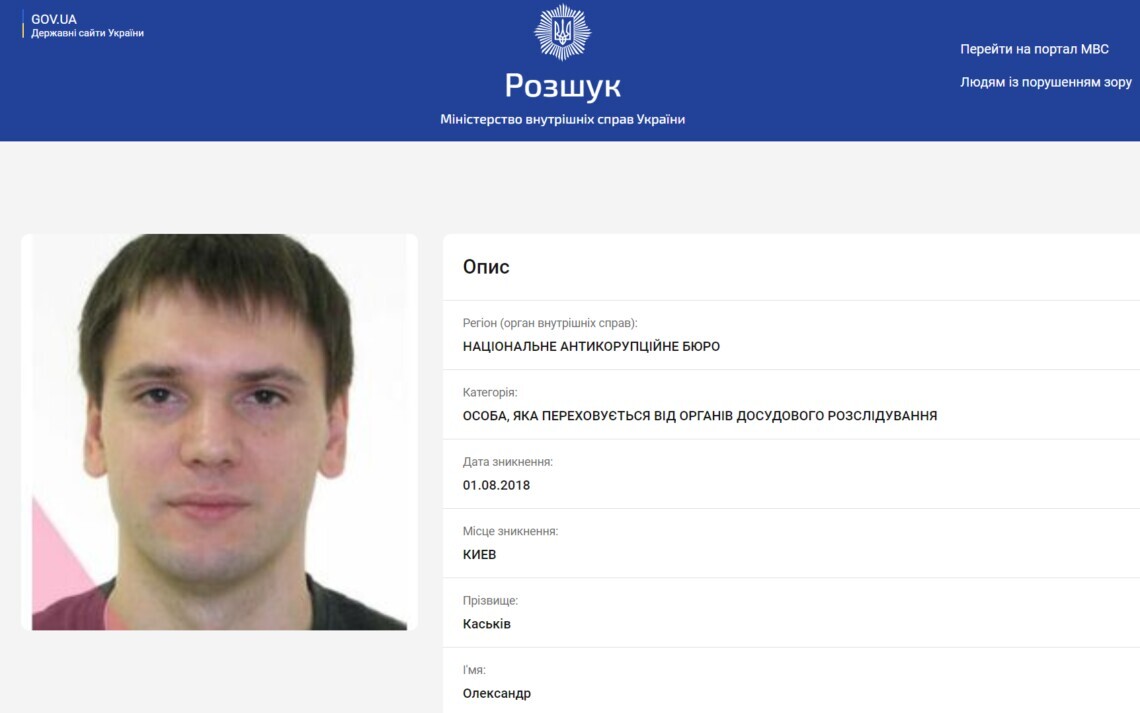
Task: Click the 'Категорія:' field label
Action: click(x=490, y=392)
